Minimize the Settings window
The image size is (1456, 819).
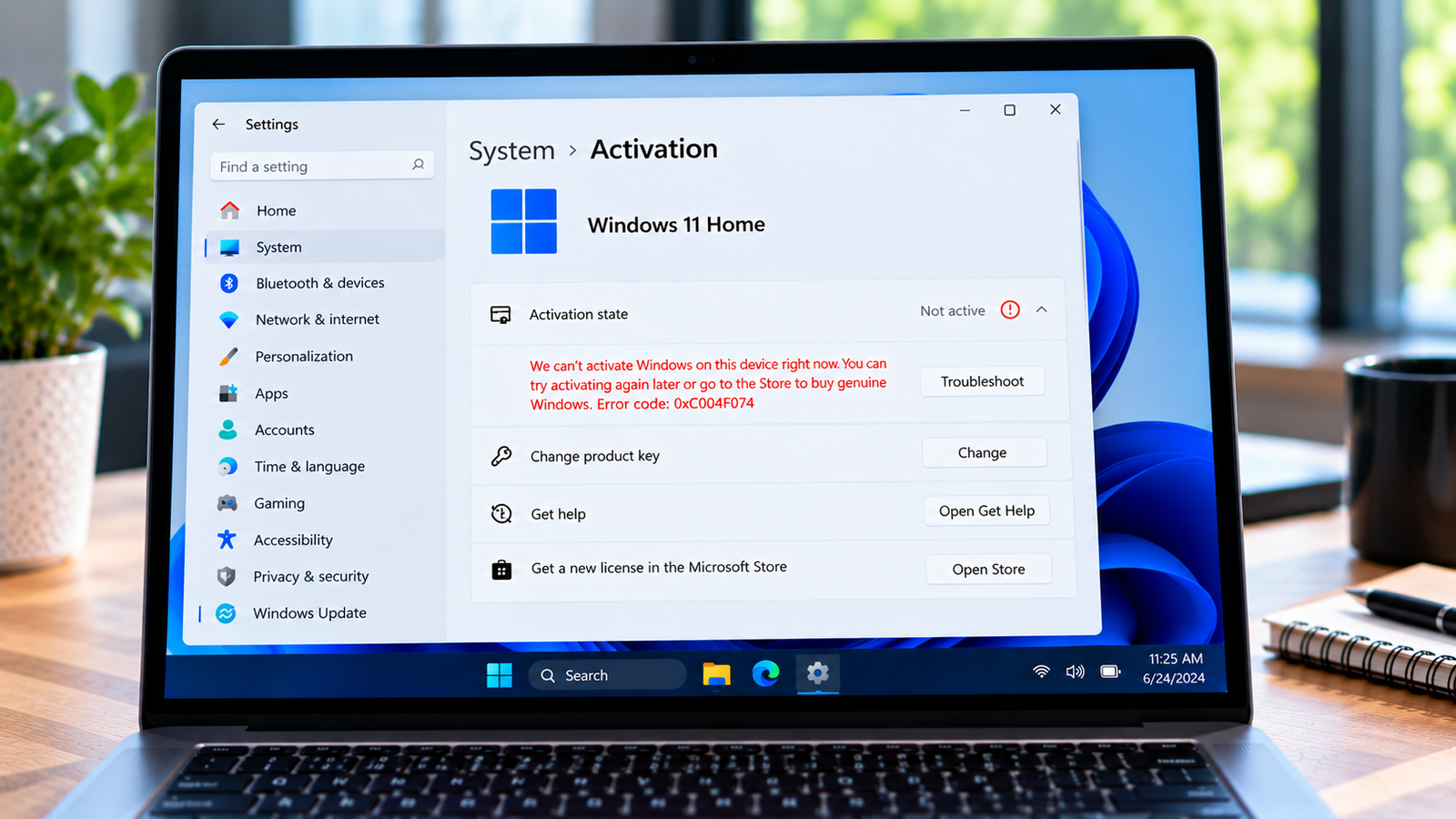point(965,110)
